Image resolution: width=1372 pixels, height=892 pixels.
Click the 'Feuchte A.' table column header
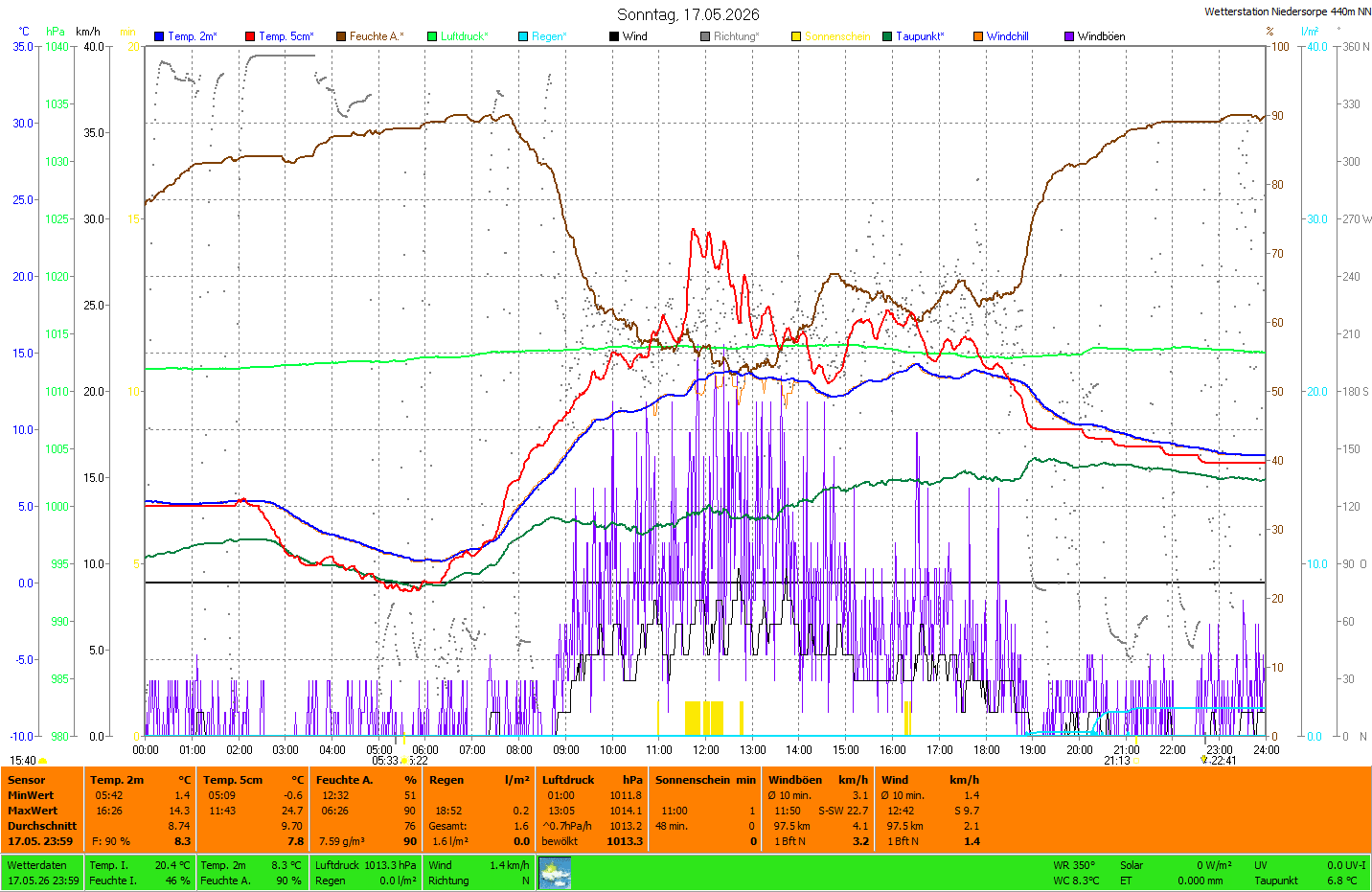345,780
